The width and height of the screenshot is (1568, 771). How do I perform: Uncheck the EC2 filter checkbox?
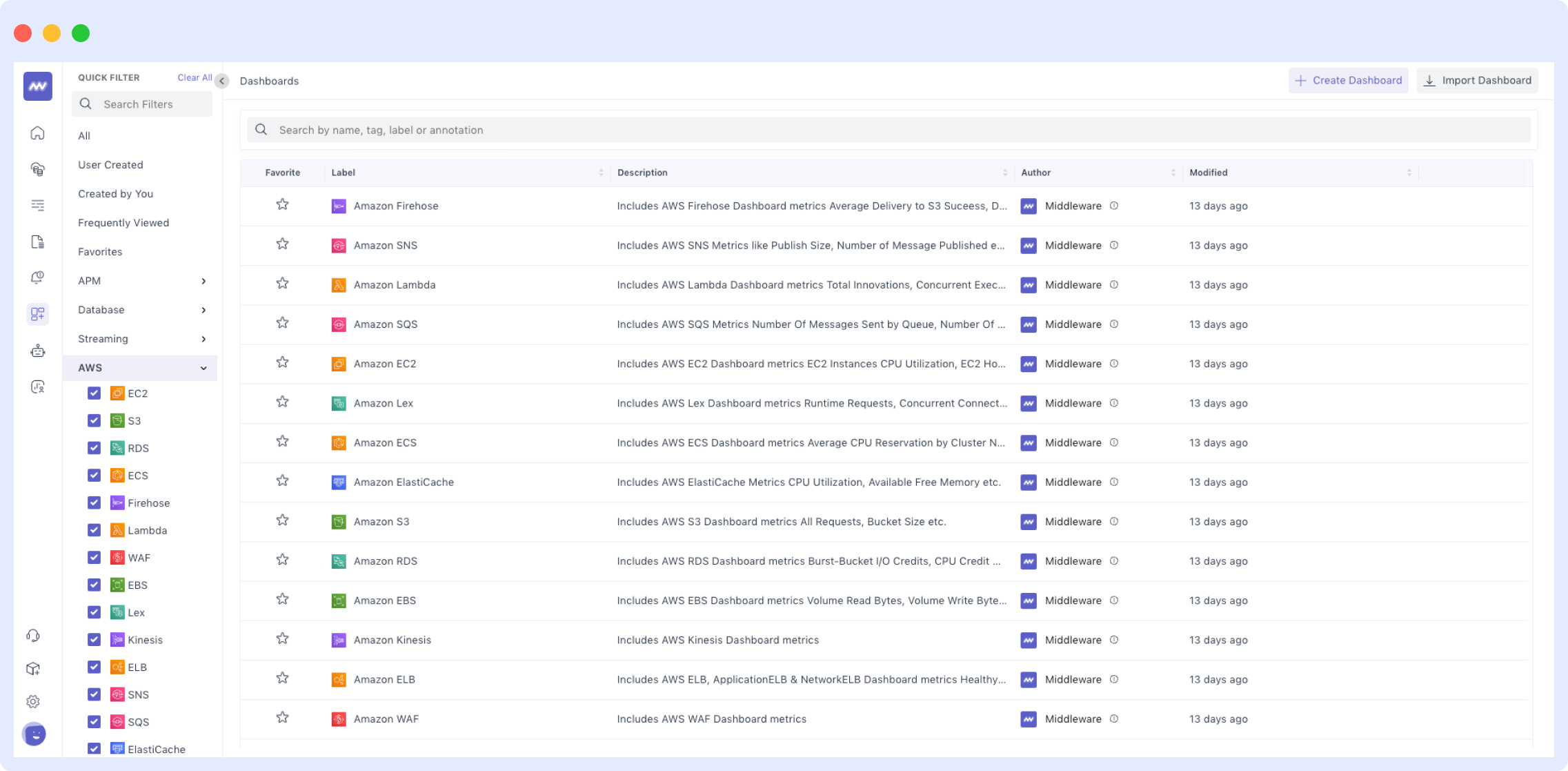point(95,393)
